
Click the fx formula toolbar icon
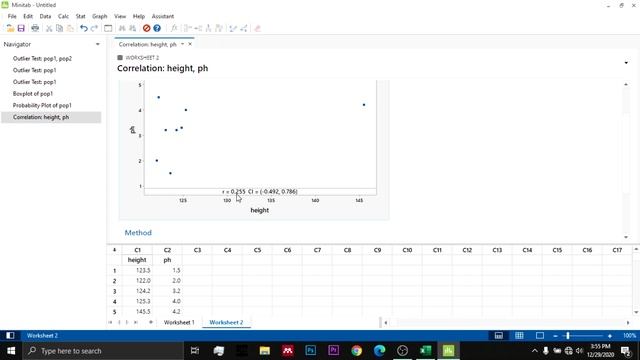pyautogui.click(x=174, y=28)
